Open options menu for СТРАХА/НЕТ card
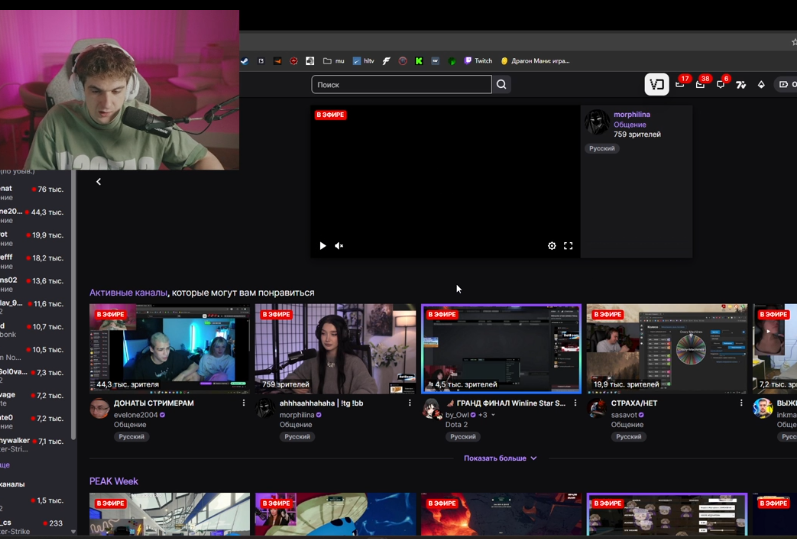797x539 pixels. pos(741,403)
